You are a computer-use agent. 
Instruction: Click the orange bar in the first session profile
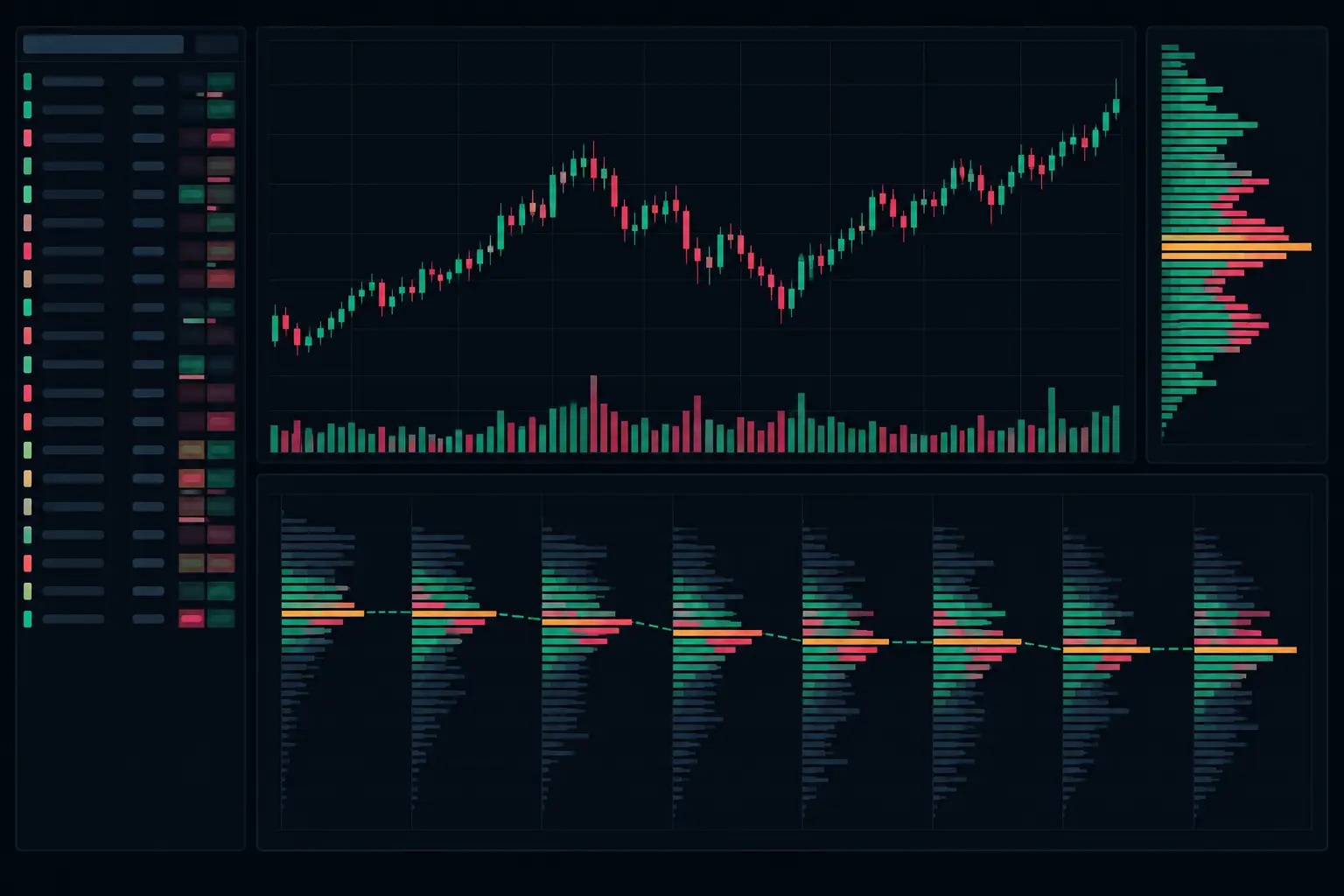(x=323, y=613)
